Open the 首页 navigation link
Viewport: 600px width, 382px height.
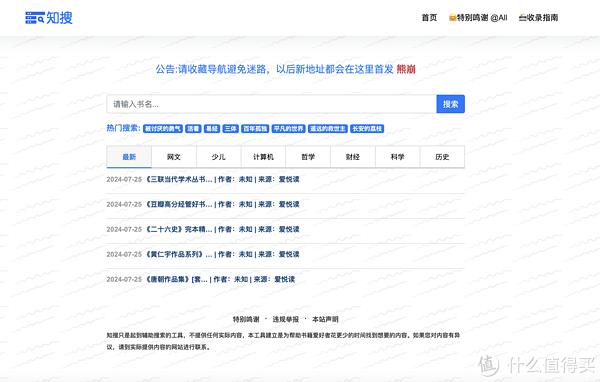click(x=429, y=18)
